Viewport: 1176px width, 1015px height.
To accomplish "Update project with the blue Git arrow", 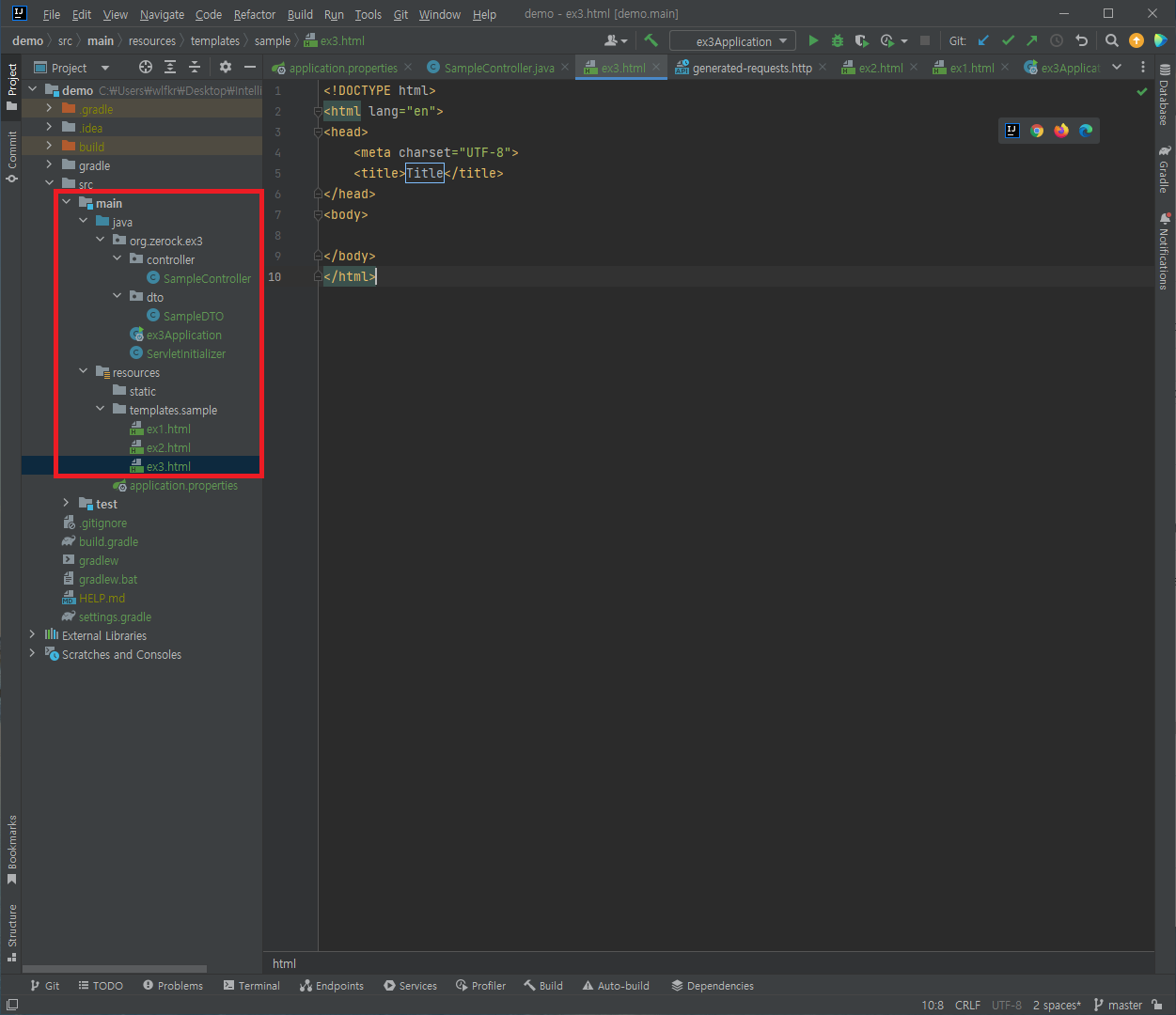I will pos(983,40).
